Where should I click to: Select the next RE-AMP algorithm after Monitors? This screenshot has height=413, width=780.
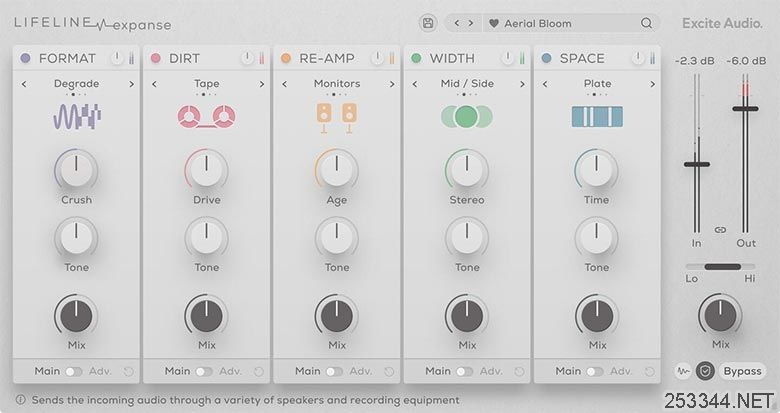[392, 84]
